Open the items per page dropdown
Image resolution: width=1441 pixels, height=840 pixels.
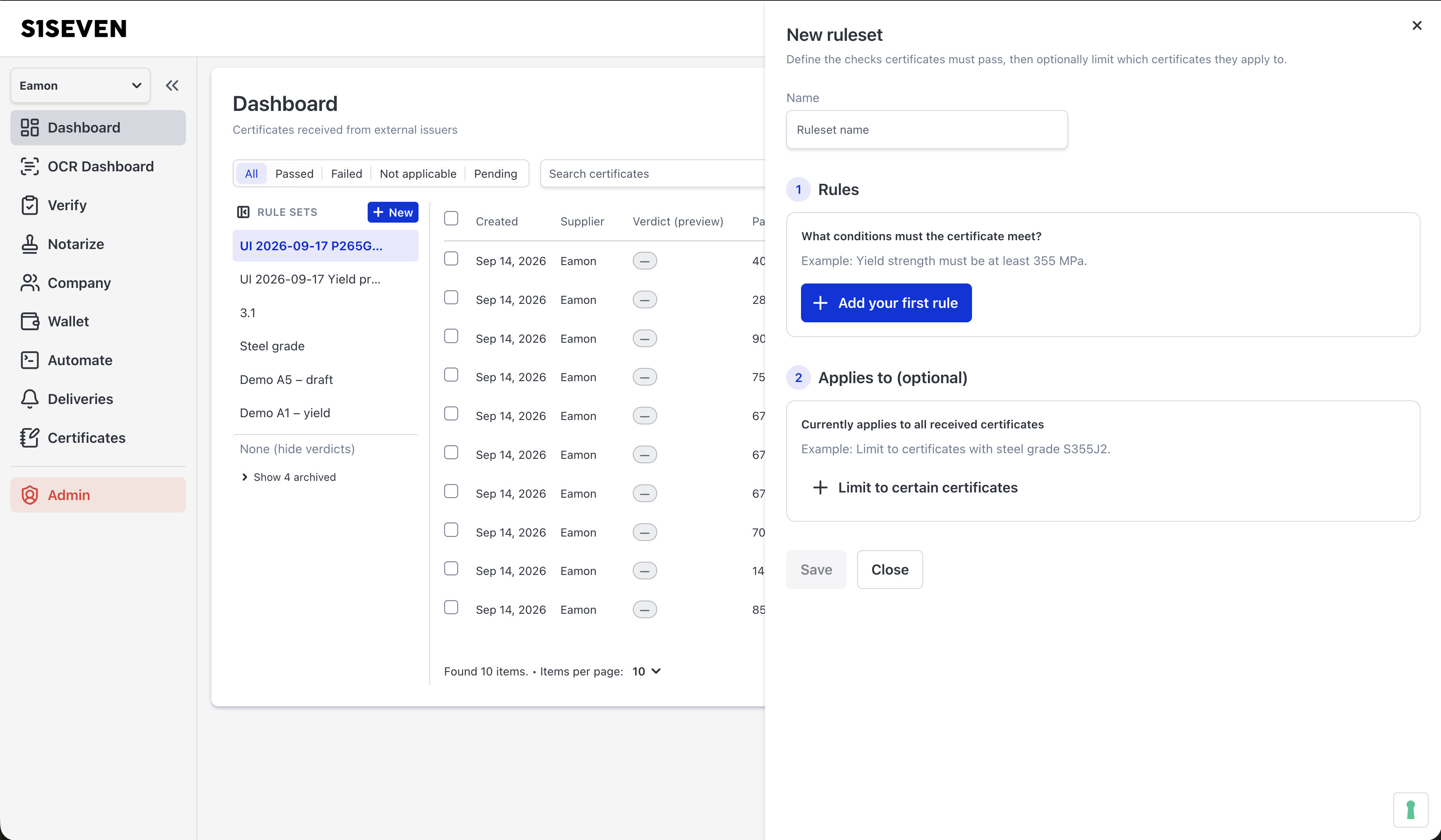pos(647,671)
